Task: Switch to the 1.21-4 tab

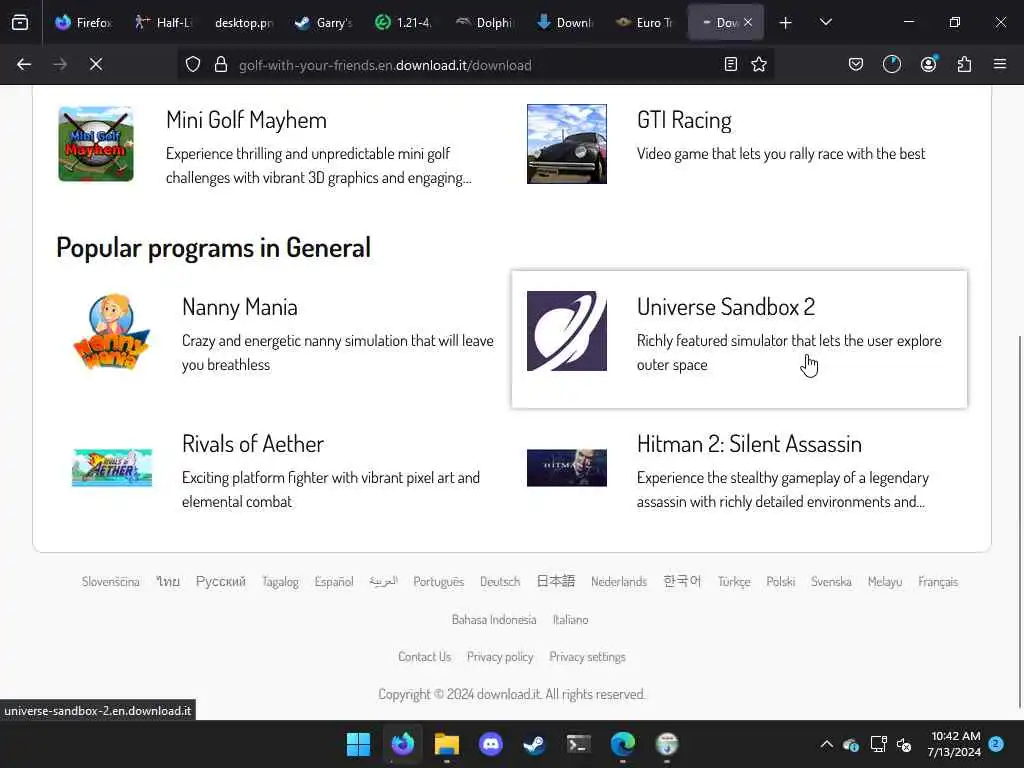Action: click(403, 22)
